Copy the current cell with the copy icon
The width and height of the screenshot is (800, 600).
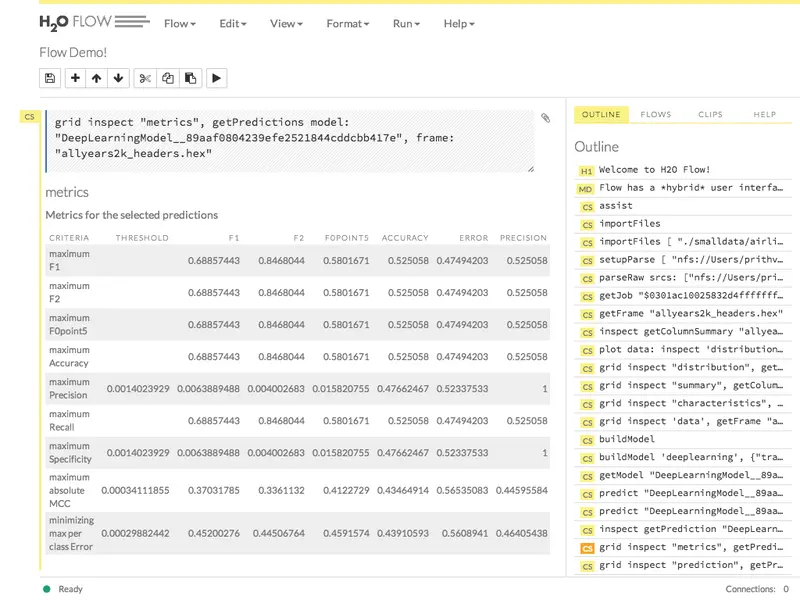(x=168, y=78)
